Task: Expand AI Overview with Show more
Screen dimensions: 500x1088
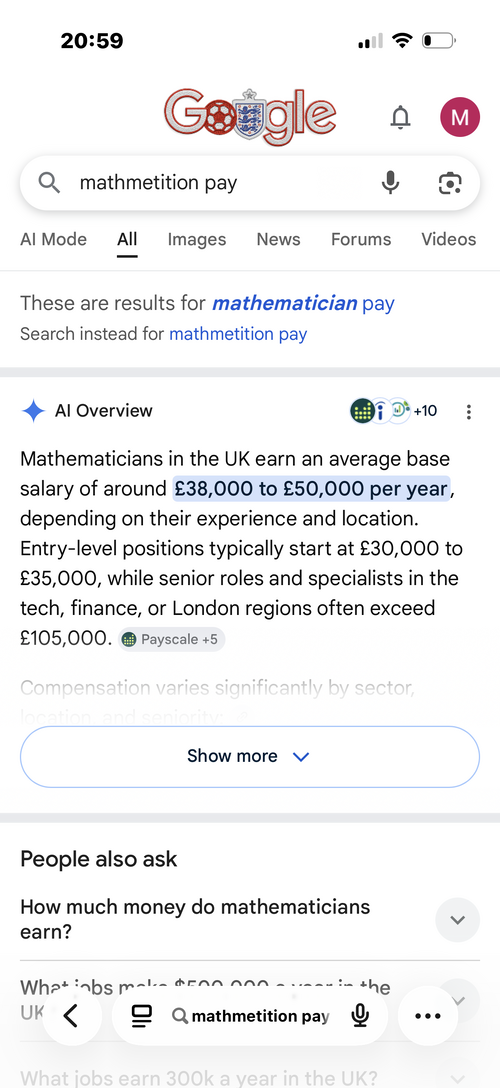Action: pos(250,756)
